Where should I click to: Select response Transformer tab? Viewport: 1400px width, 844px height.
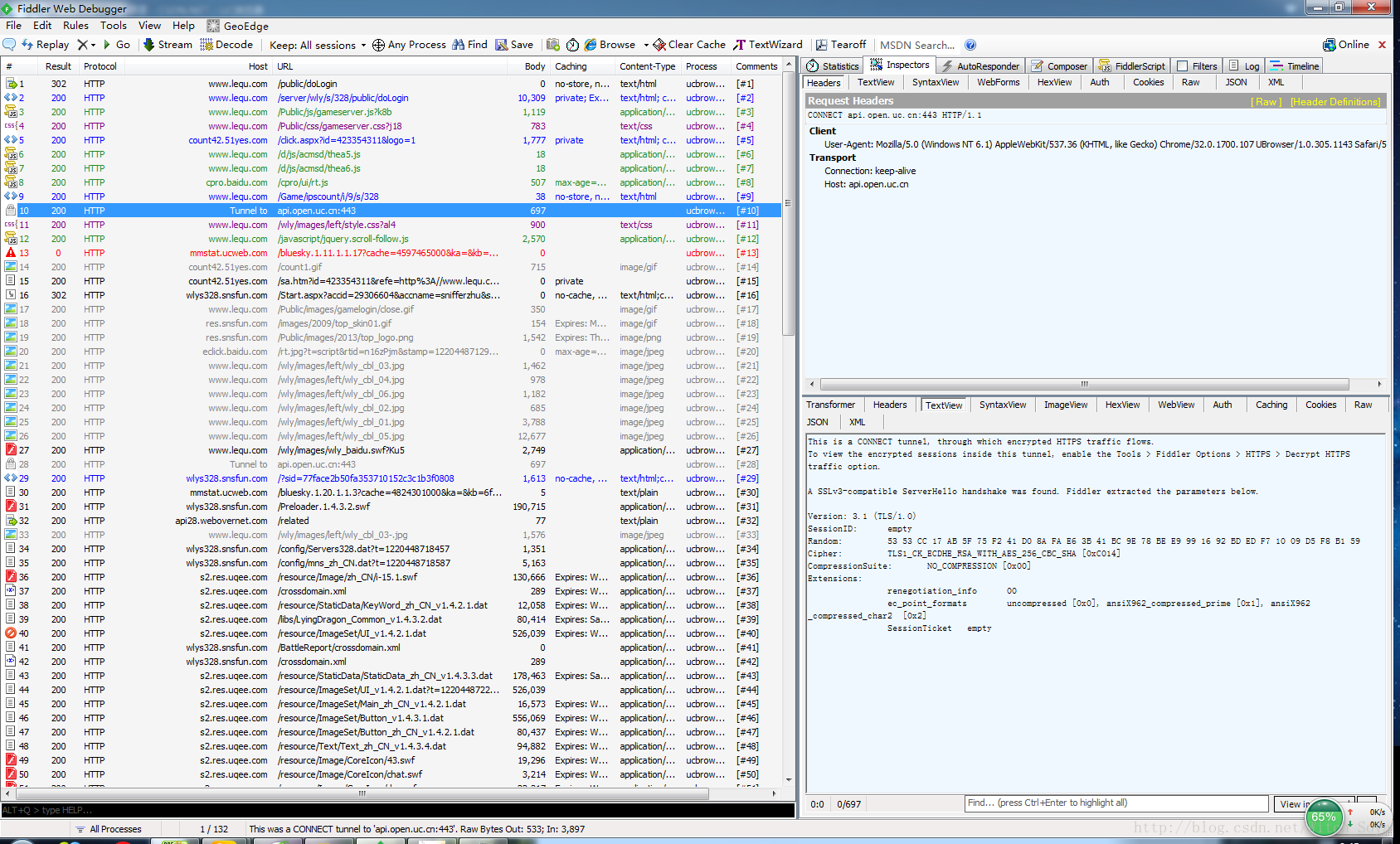830,405
